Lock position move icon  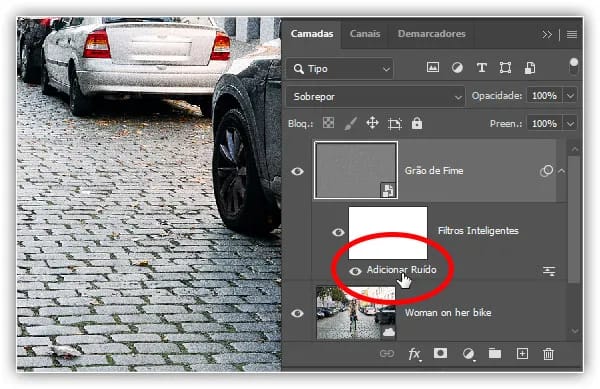372,123
